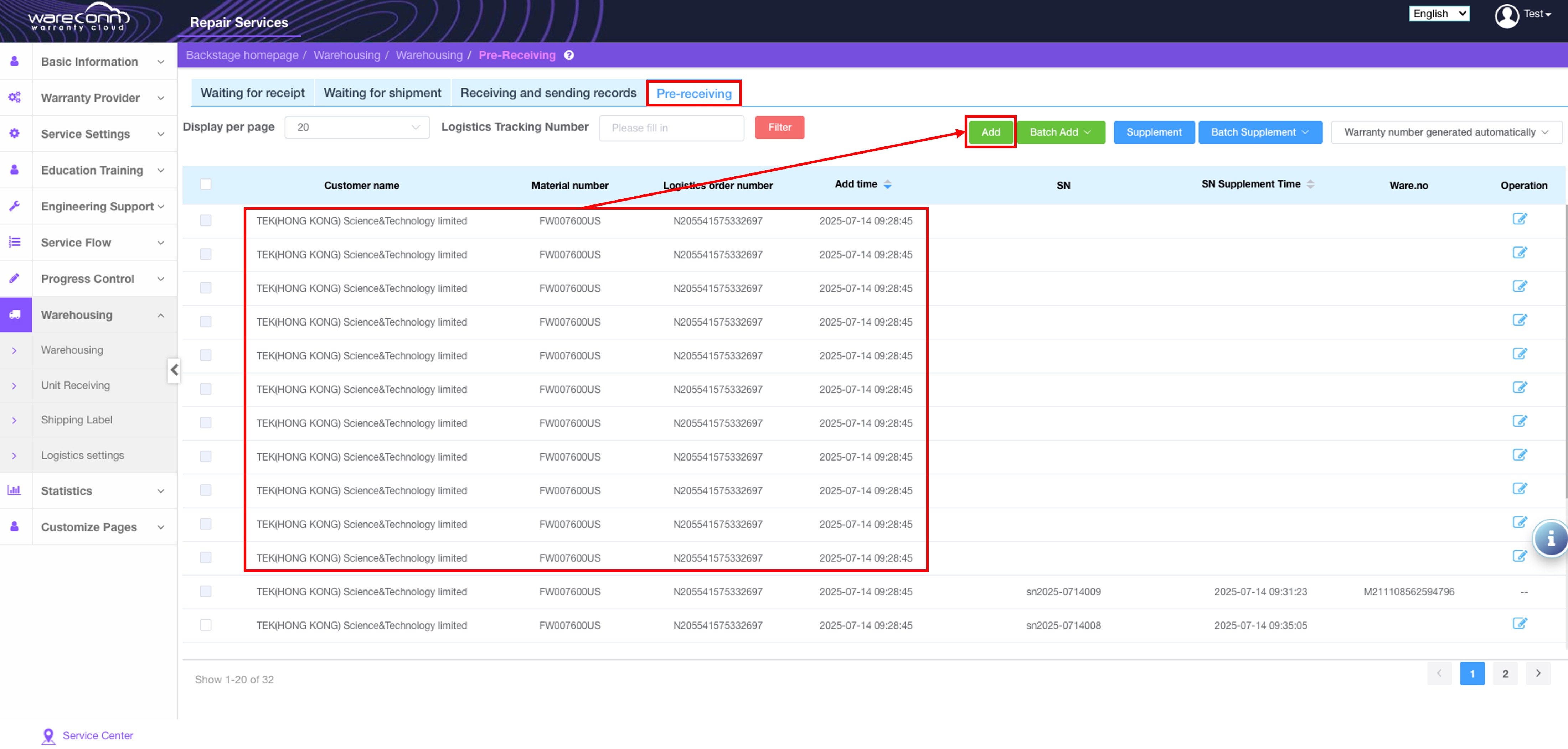Image resolution: width=1568 pixels, height=749 pixels.
Task: Open Warranty number generated automatically dropdown
Action: click(1446, 132)
